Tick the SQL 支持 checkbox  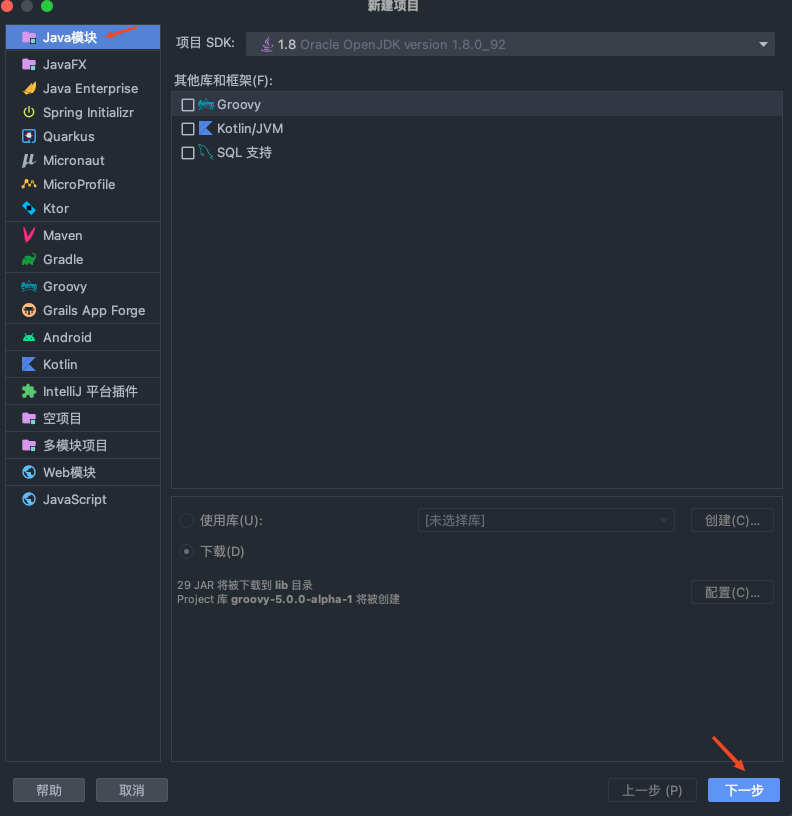(x=188, y=152)
